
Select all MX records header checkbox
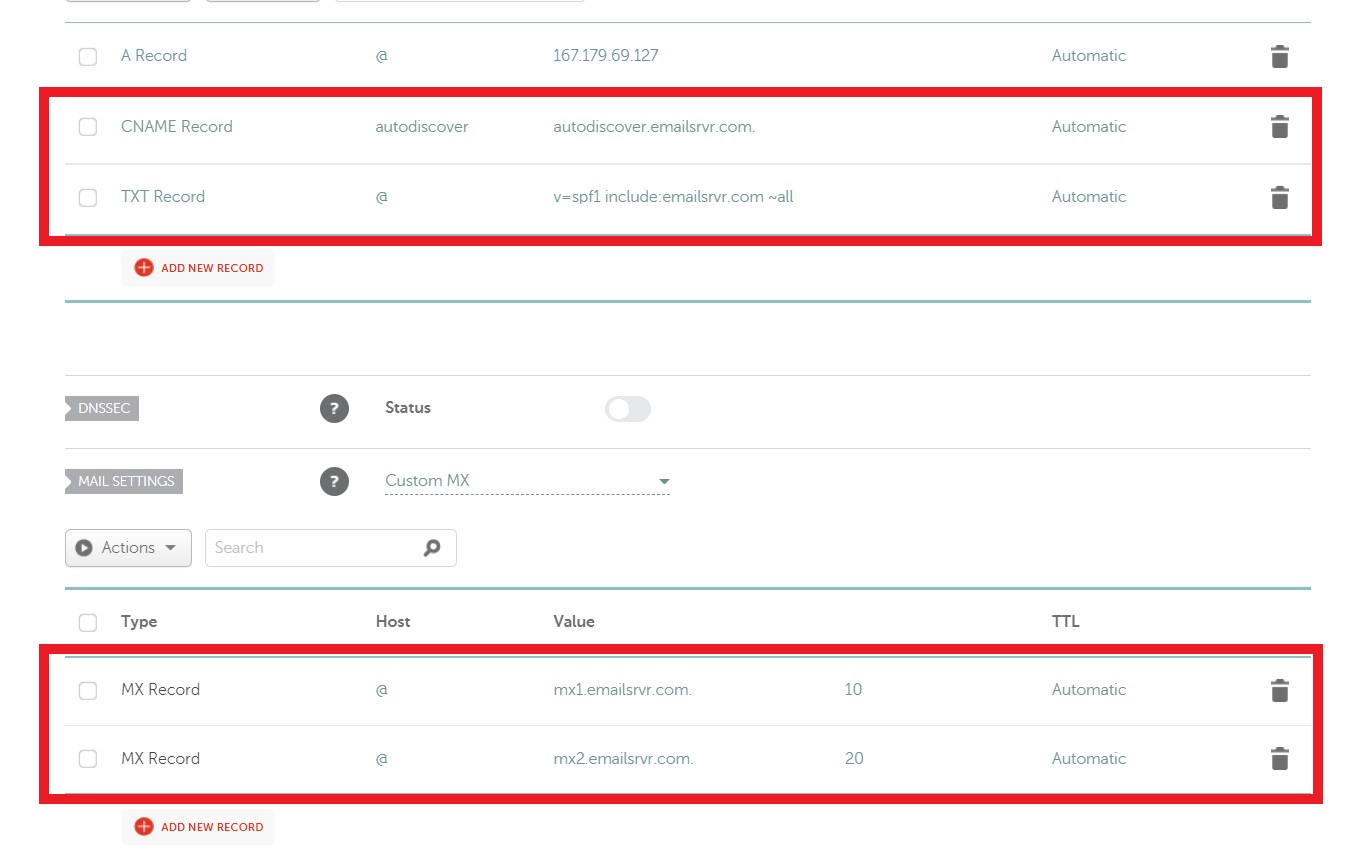88,622
